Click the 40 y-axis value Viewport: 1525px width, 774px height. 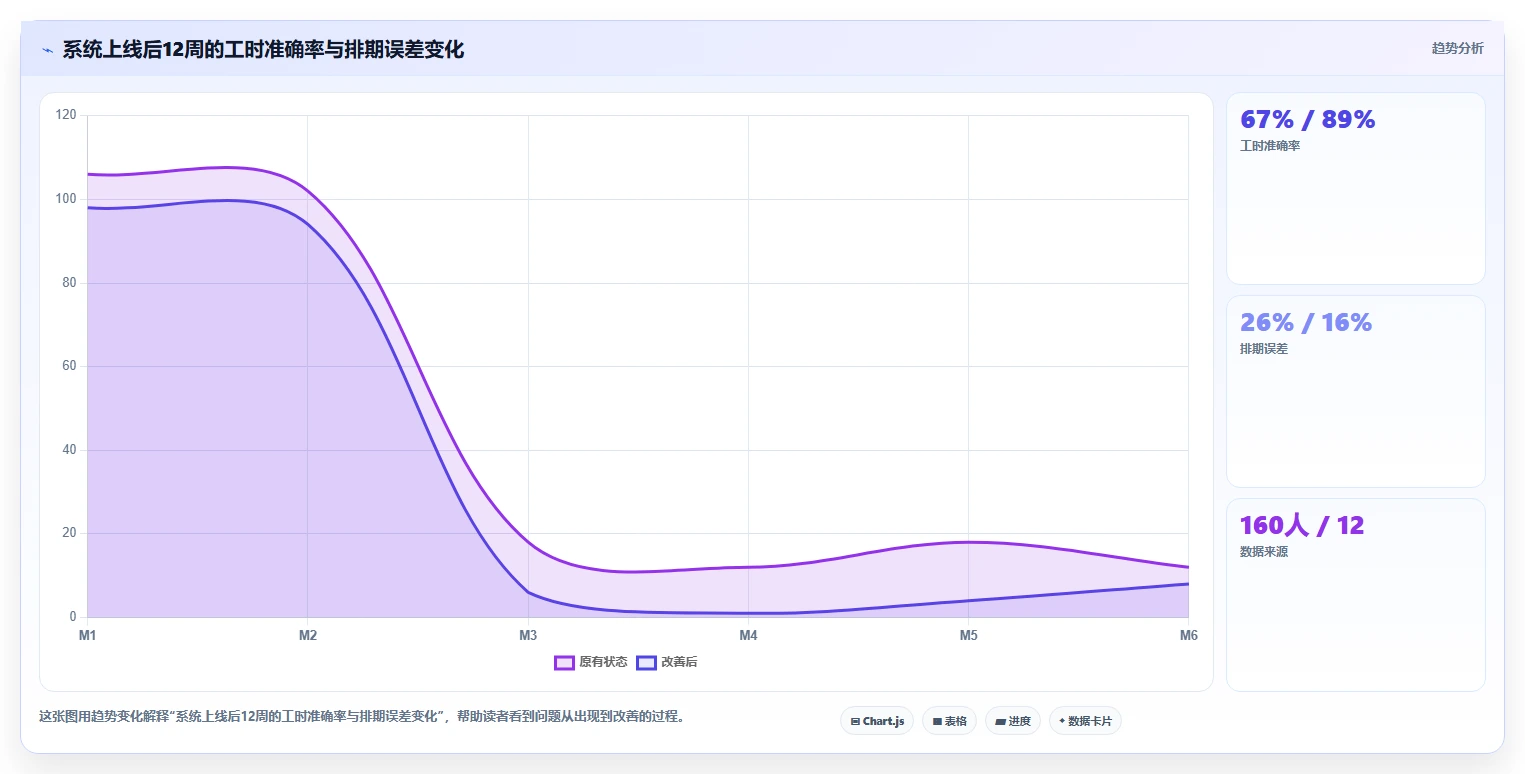[x=69, y=450]
